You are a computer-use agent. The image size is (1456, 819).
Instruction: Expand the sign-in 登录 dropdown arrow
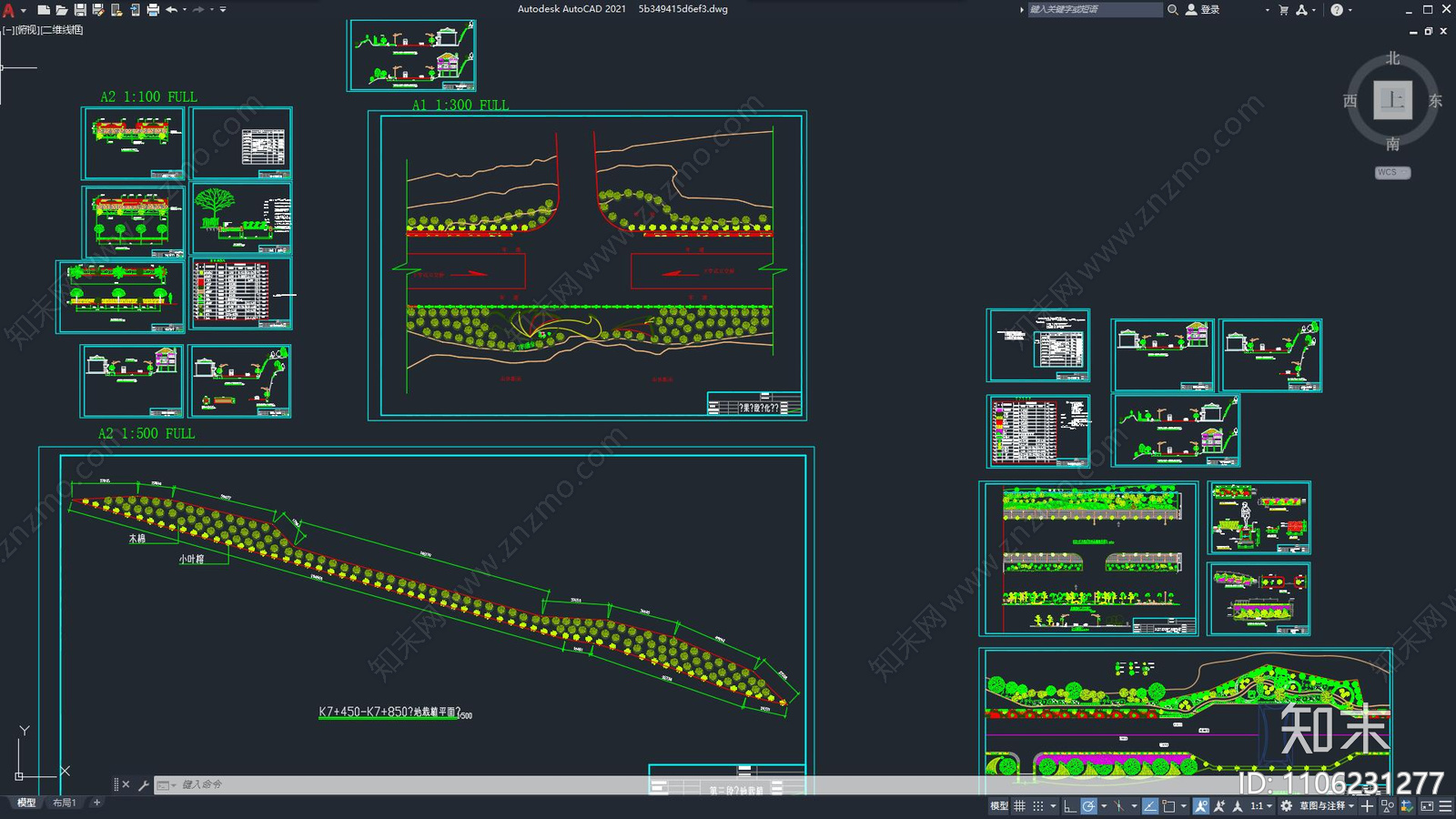(1267, 10)
